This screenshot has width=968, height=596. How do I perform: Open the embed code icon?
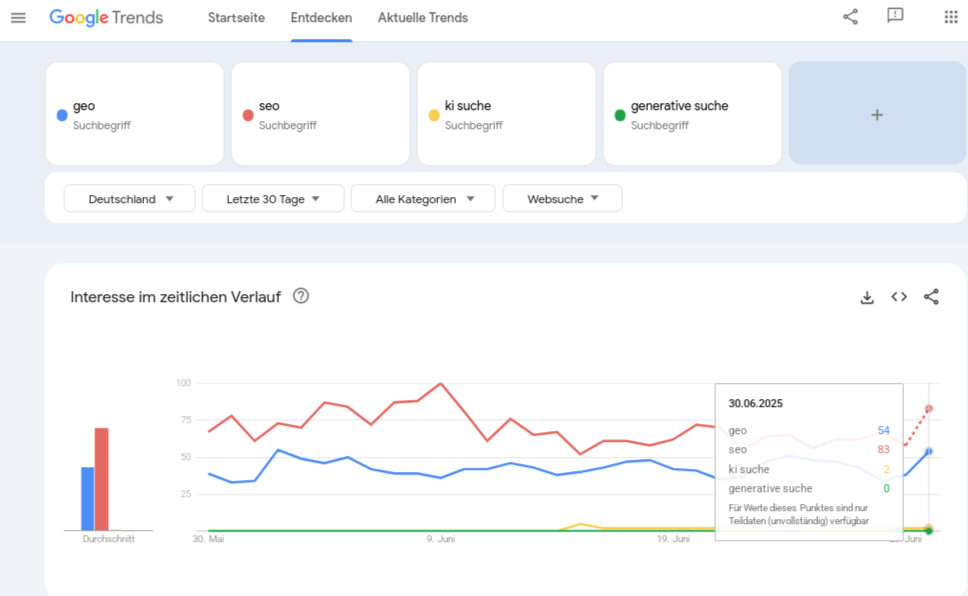[x=899, y=297]
